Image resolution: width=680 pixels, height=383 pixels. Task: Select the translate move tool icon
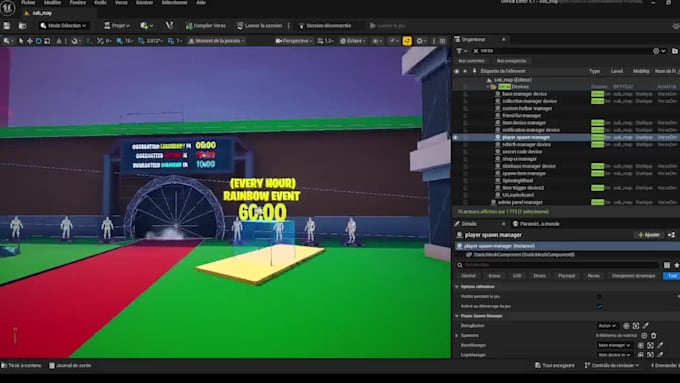click(x=29, y=41)
